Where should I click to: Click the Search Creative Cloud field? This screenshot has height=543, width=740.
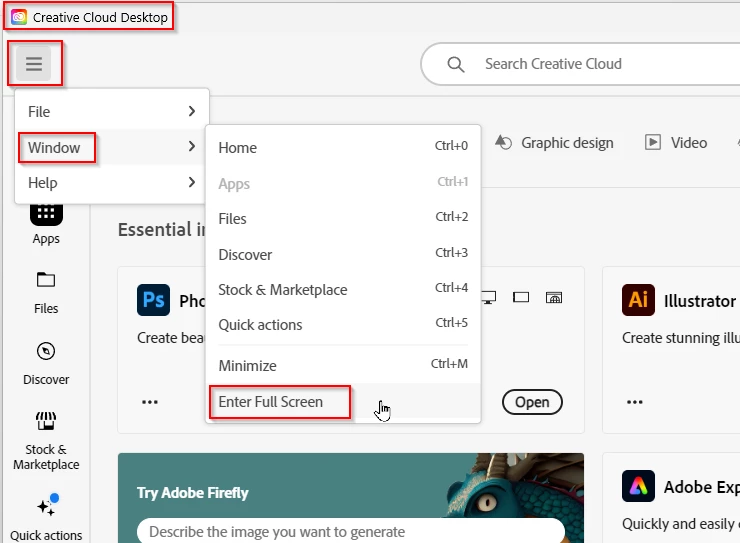pyautogui.click(x=580, y=64)
